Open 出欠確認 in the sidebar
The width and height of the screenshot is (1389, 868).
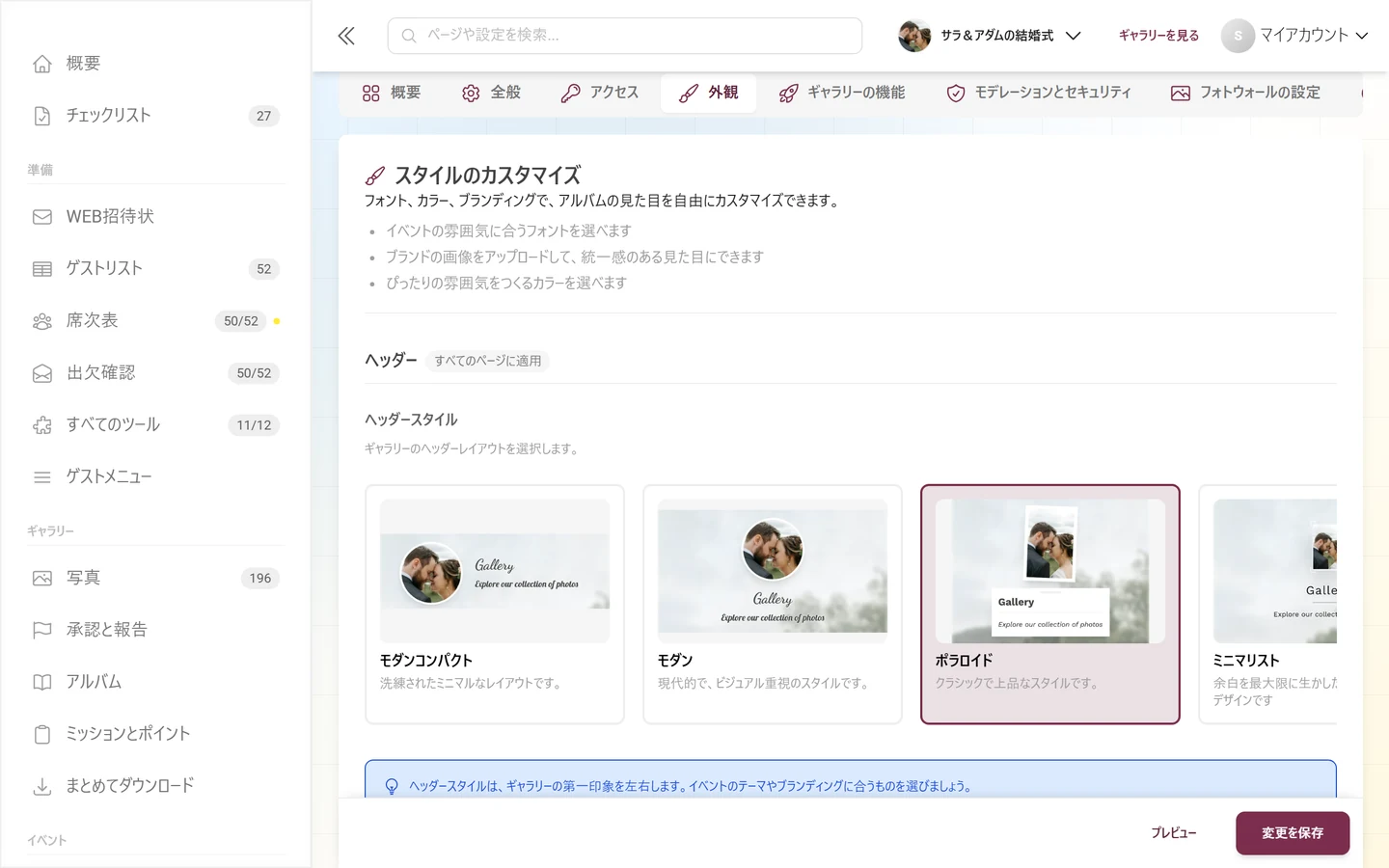pyautogui.click(x=155, y=373)
